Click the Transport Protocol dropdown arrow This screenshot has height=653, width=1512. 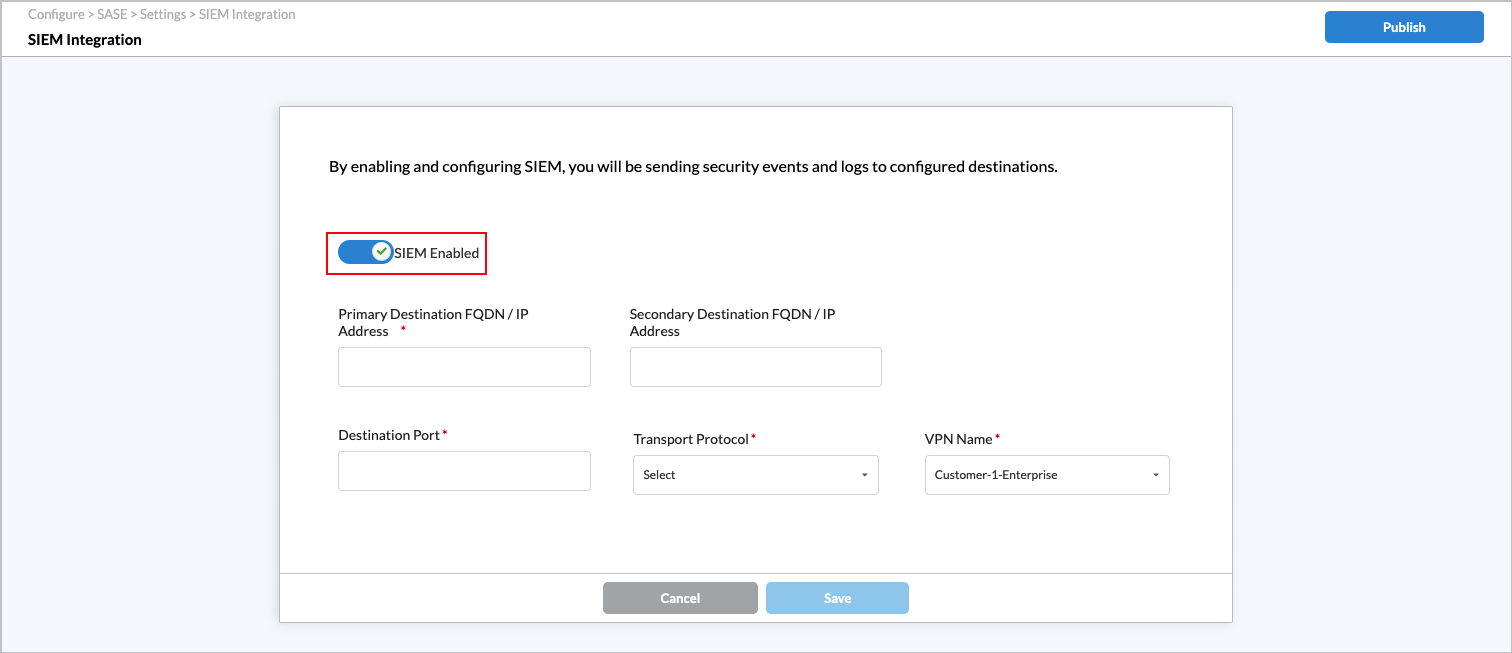pos(864,475)
